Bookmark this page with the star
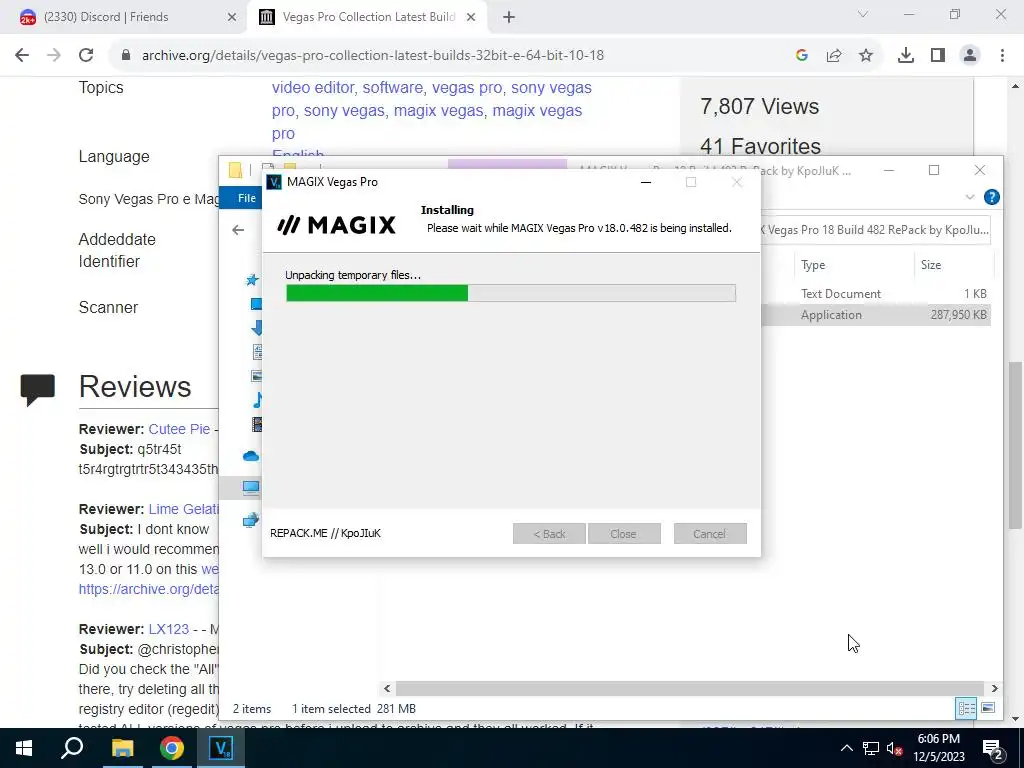 coord(866,56)
